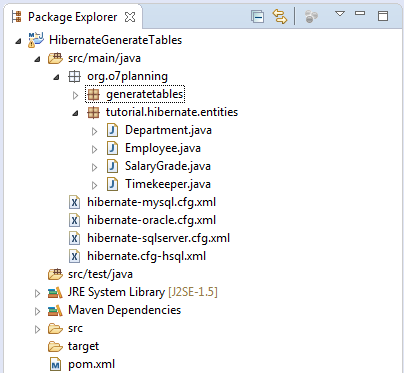Click the tutorial.hibernate.entities package icon

(93, 112)
